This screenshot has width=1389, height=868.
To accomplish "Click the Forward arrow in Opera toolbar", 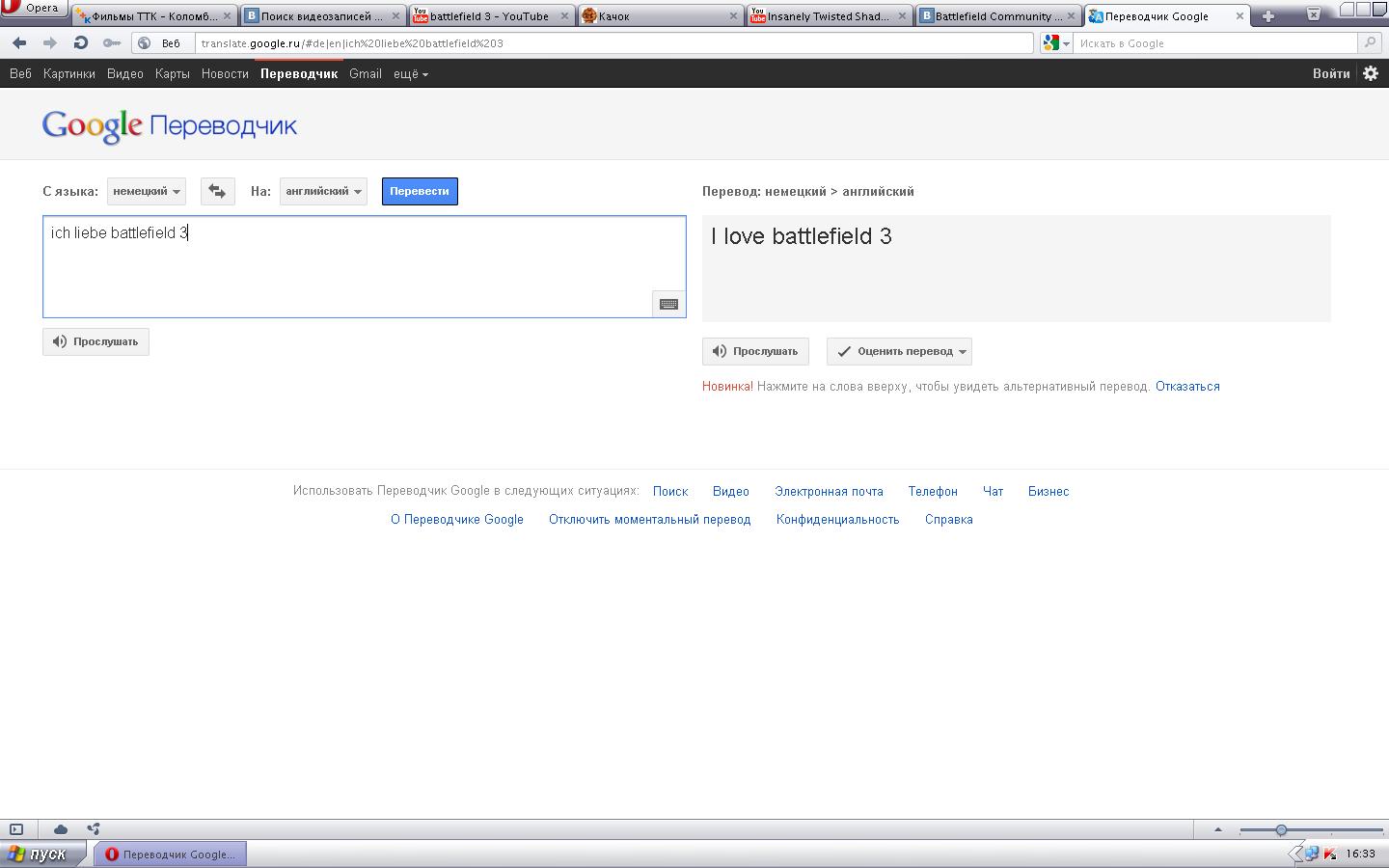I will coord(50,43).
